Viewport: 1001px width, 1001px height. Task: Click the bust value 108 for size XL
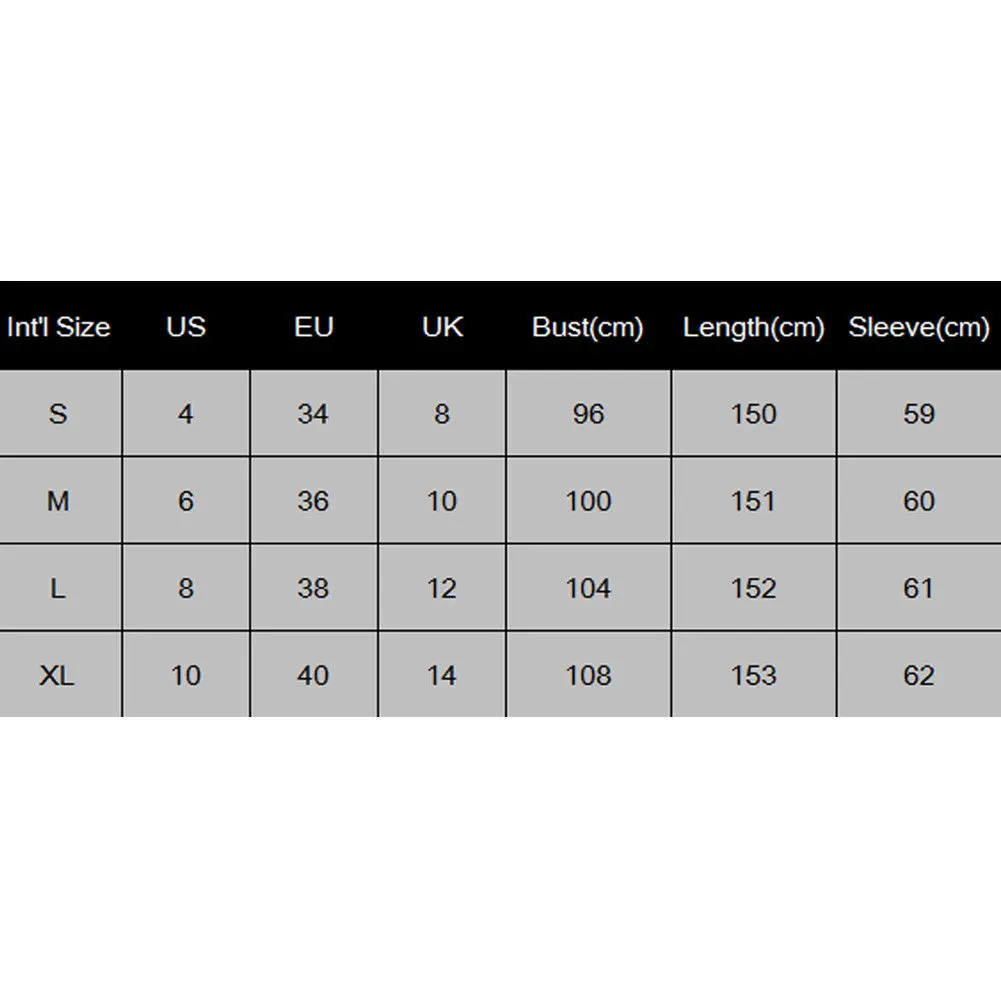pos(588,676)
